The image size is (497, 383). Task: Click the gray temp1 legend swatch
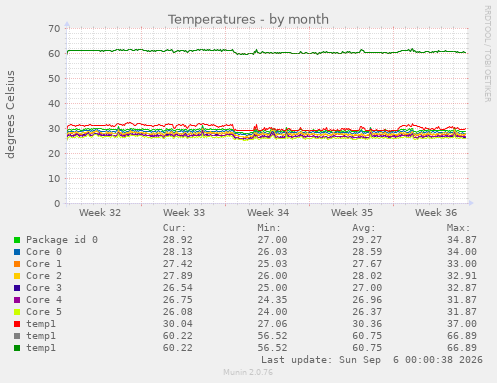click(x=17, y=336)
